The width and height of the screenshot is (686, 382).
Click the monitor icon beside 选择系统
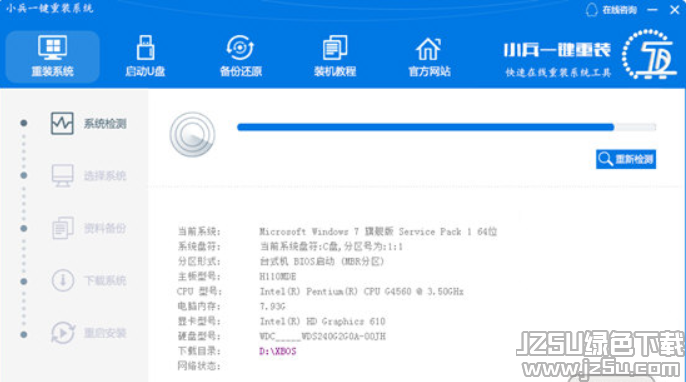(63, 176)
